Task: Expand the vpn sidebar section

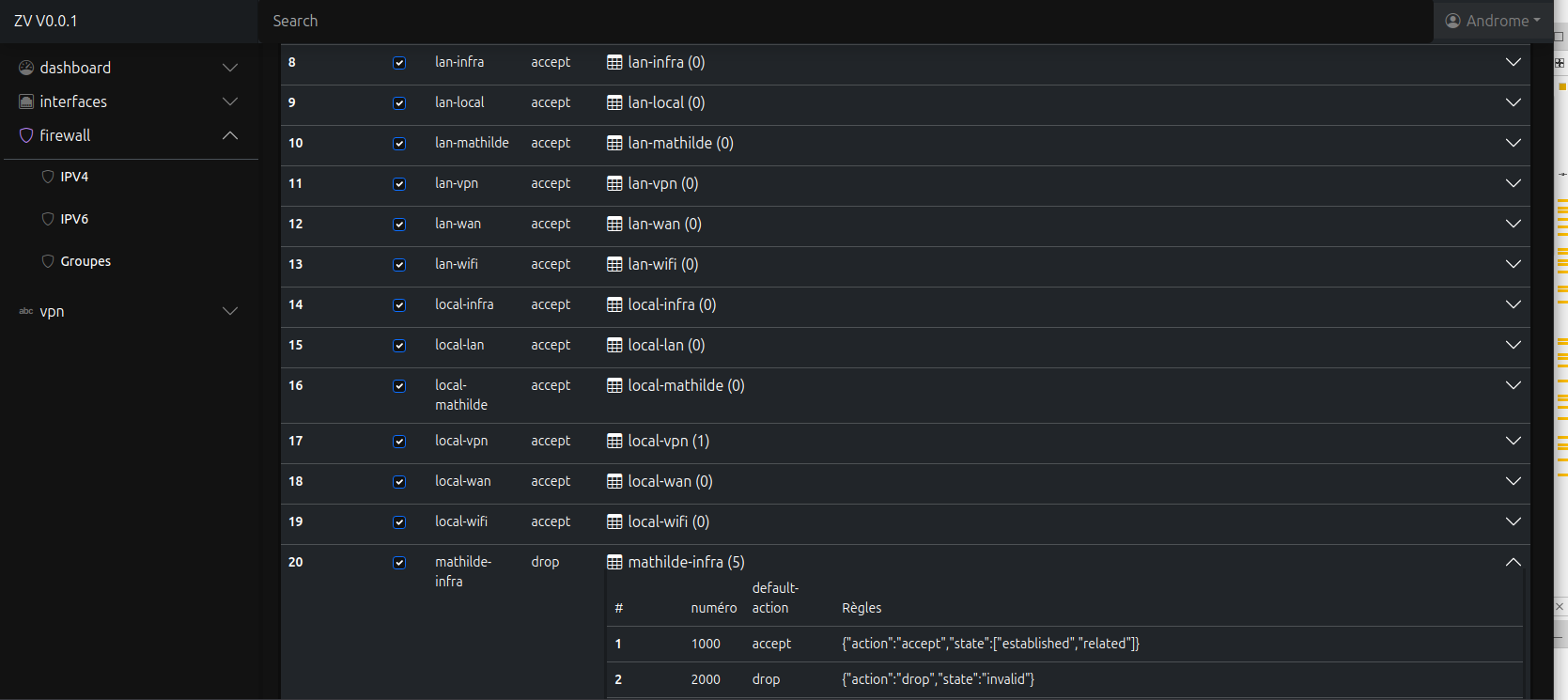Action: click(x=229, y=311)
